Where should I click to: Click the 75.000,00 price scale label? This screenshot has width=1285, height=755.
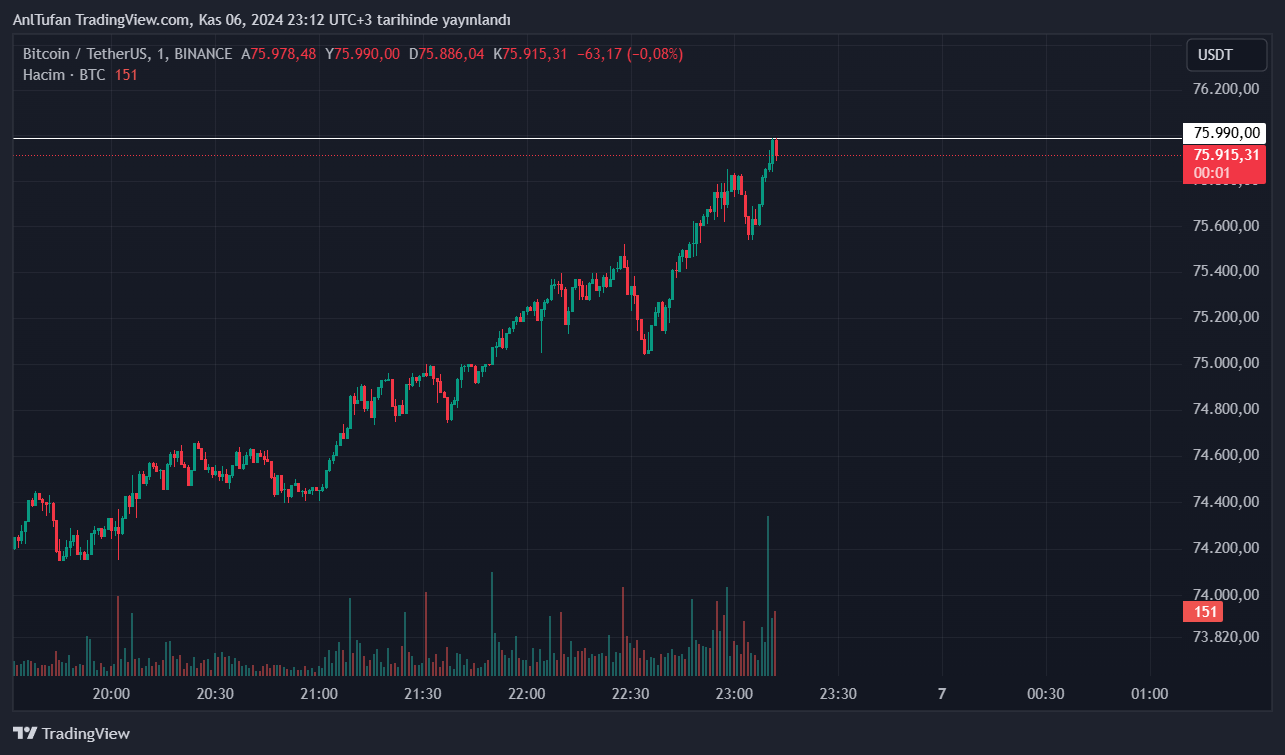pyautogui.click(x=1225, y=363)
